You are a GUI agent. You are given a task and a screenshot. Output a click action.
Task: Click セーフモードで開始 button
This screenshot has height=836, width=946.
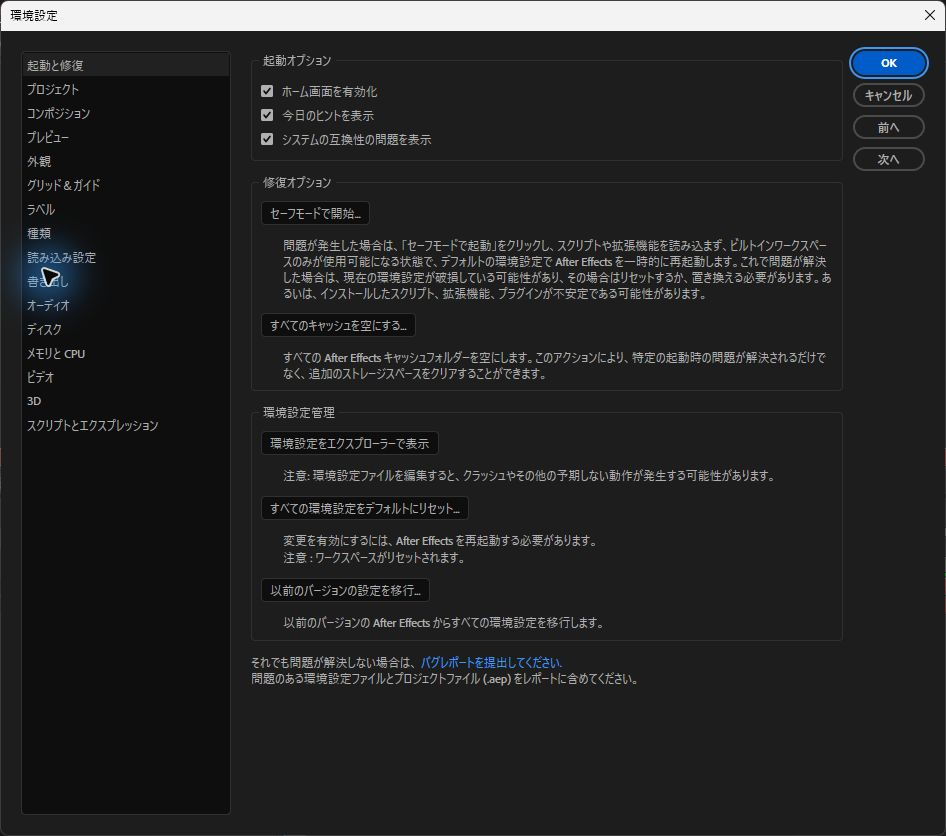tap(316, 214)
